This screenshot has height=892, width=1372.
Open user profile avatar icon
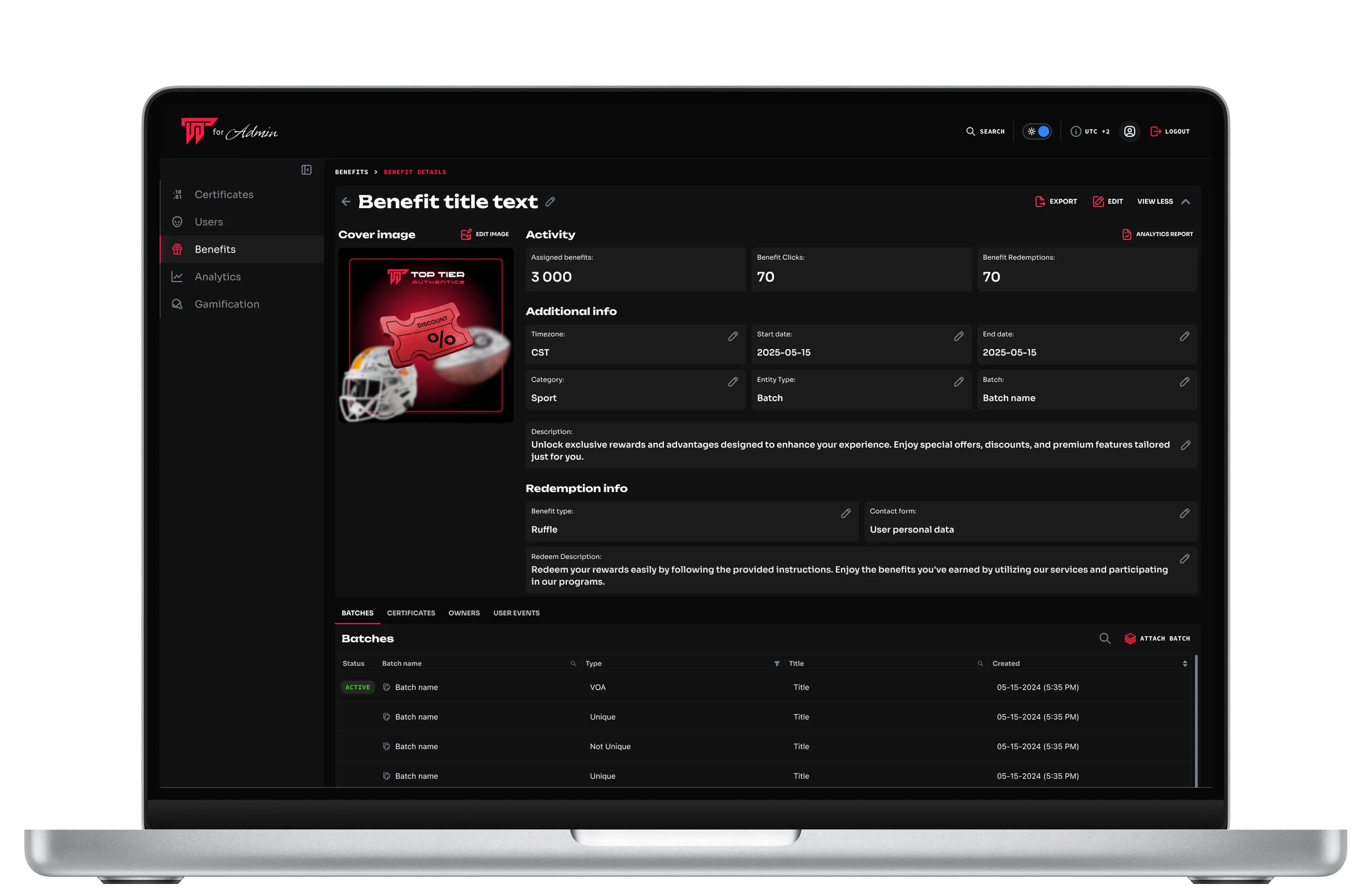click(1129, 132)
